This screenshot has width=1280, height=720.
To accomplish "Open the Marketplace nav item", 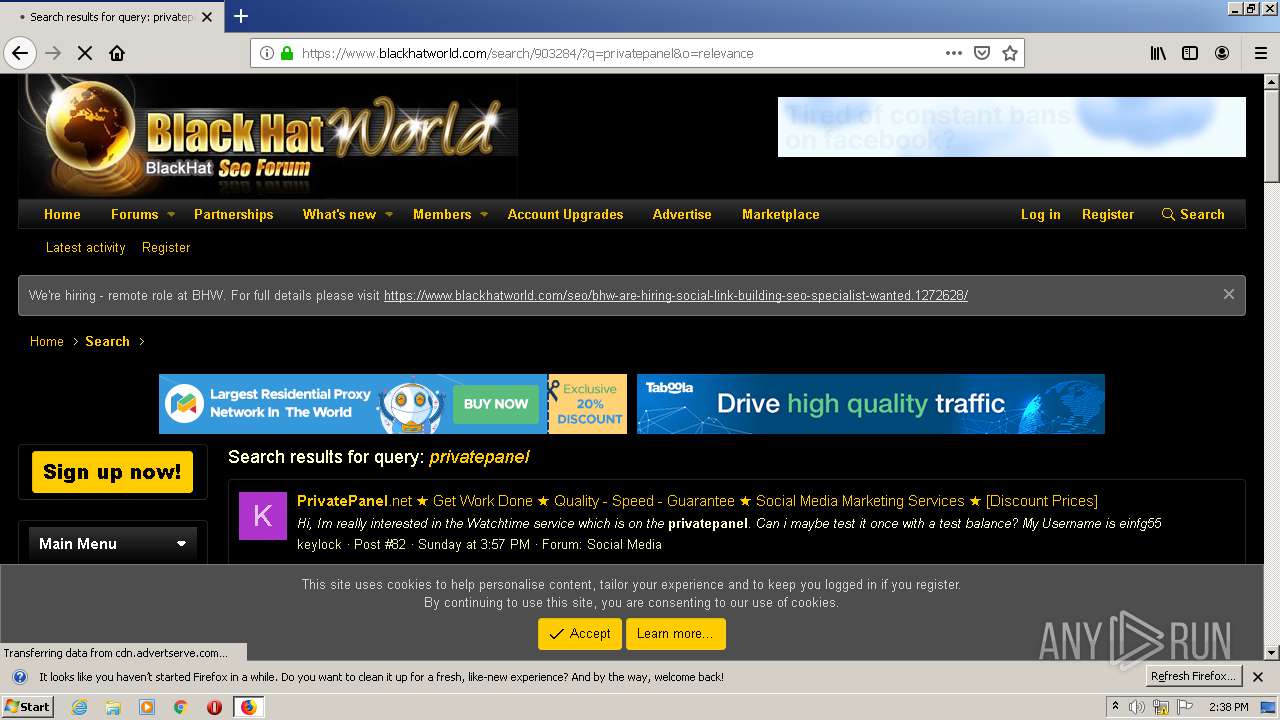I will [x=781, y=214].
